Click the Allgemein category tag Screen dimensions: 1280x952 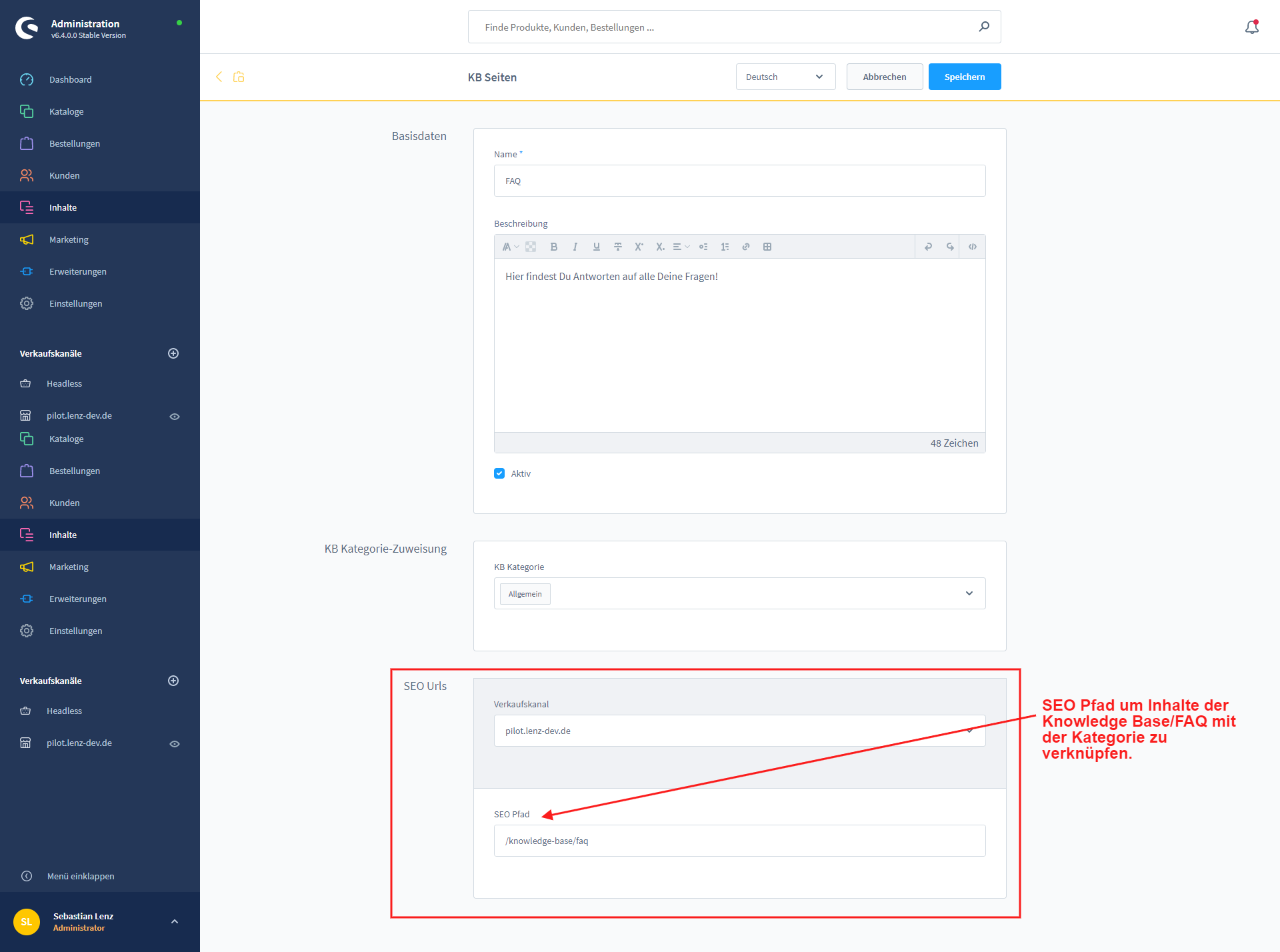pyautogui.click(x=525, y=594)
